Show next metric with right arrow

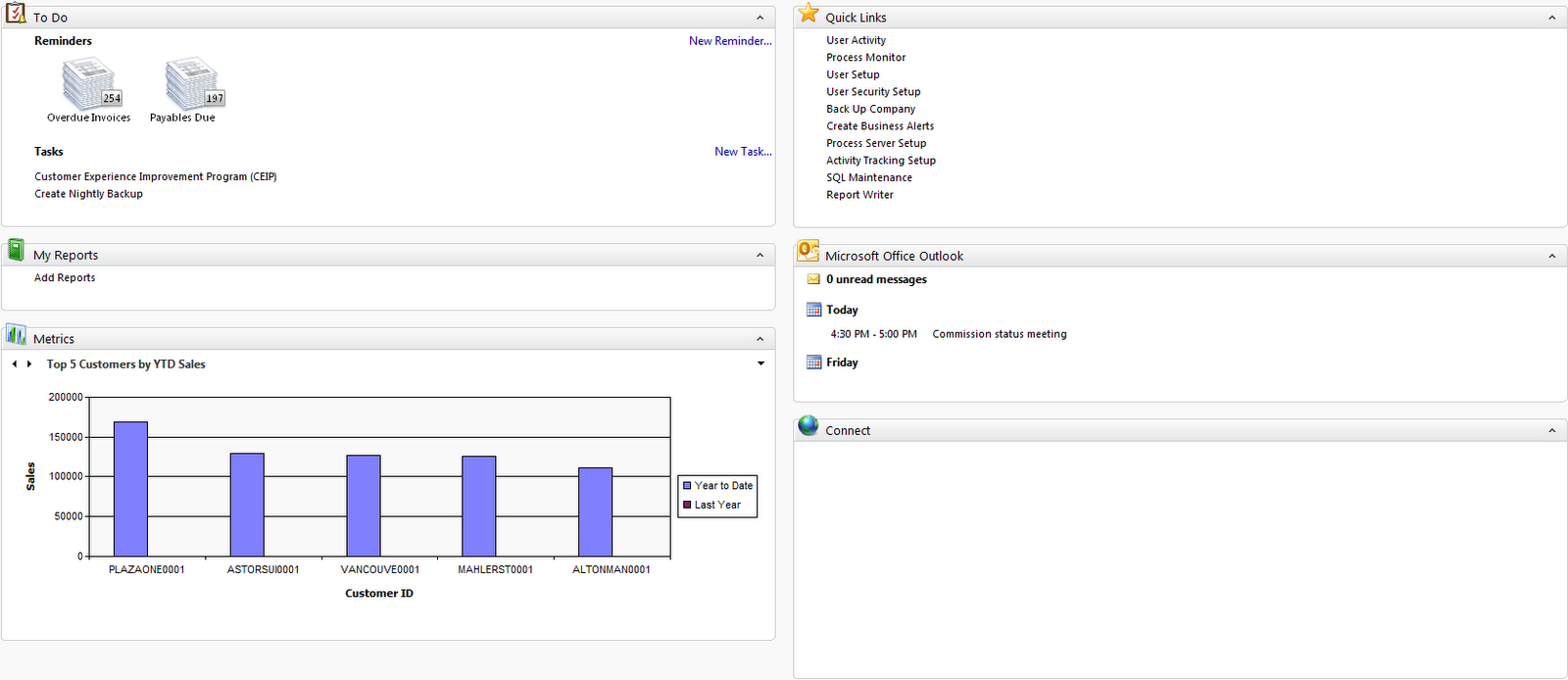click(29, 364)
